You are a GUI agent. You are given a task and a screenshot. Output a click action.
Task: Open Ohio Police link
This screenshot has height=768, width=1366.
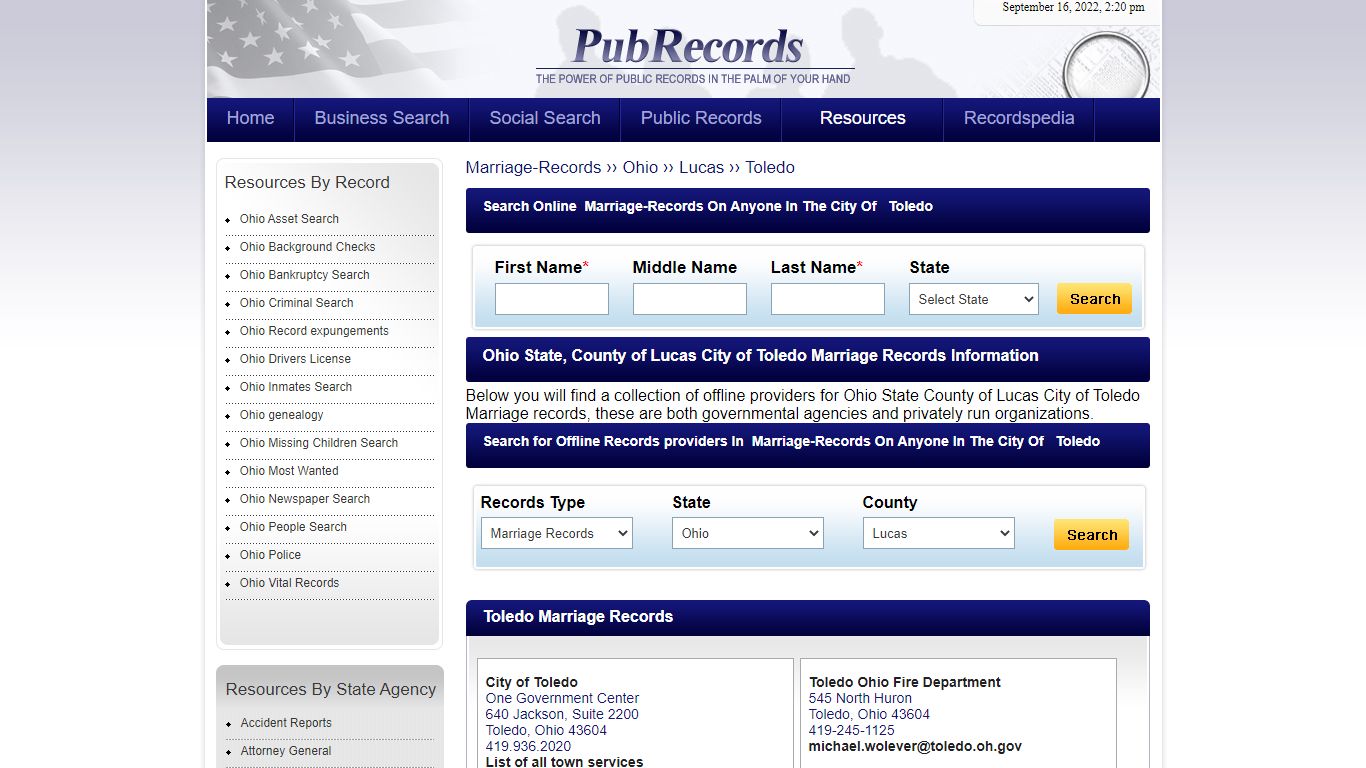[270, 555]
